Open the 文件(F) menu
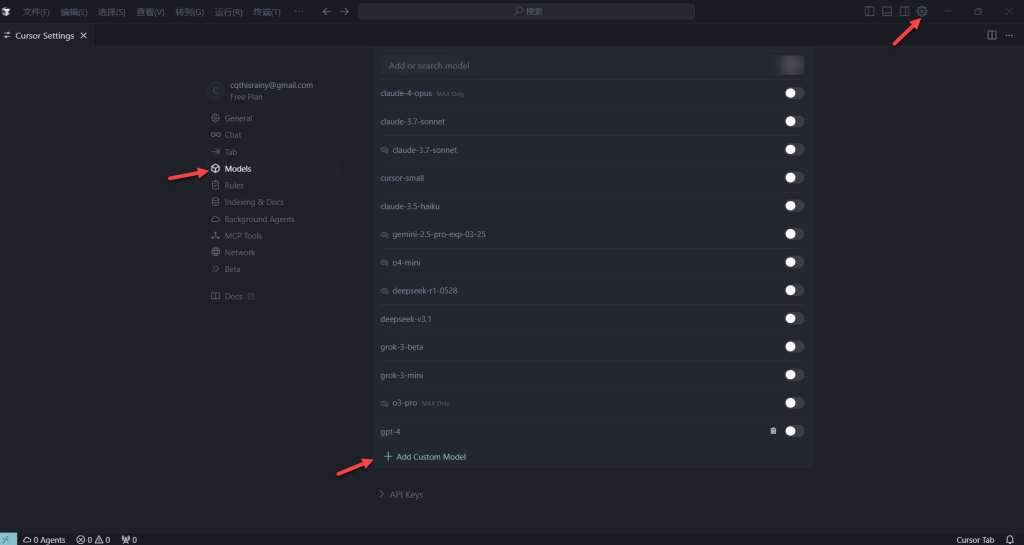The width and height of the screenshot is (1024, 545). coord(36,12)
